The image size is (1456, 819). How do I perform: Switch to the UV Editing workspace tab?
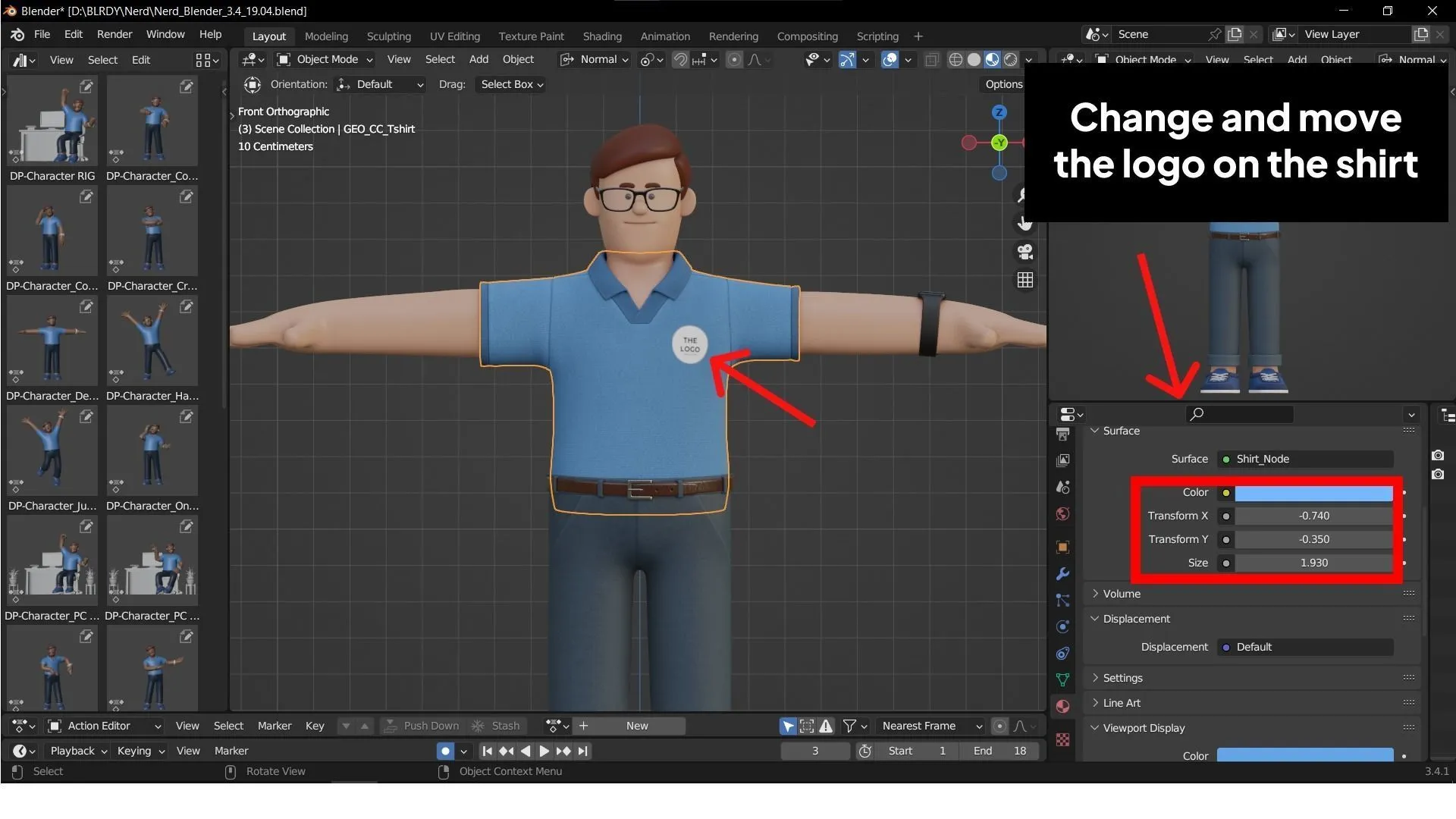click(454, 36)
